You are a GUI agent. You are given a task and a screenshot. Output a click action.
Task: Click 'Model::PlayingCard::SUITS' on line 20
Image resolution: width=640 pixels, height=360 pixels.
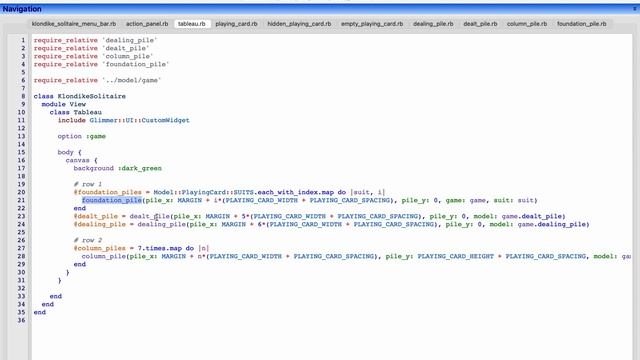pos(203,192)
